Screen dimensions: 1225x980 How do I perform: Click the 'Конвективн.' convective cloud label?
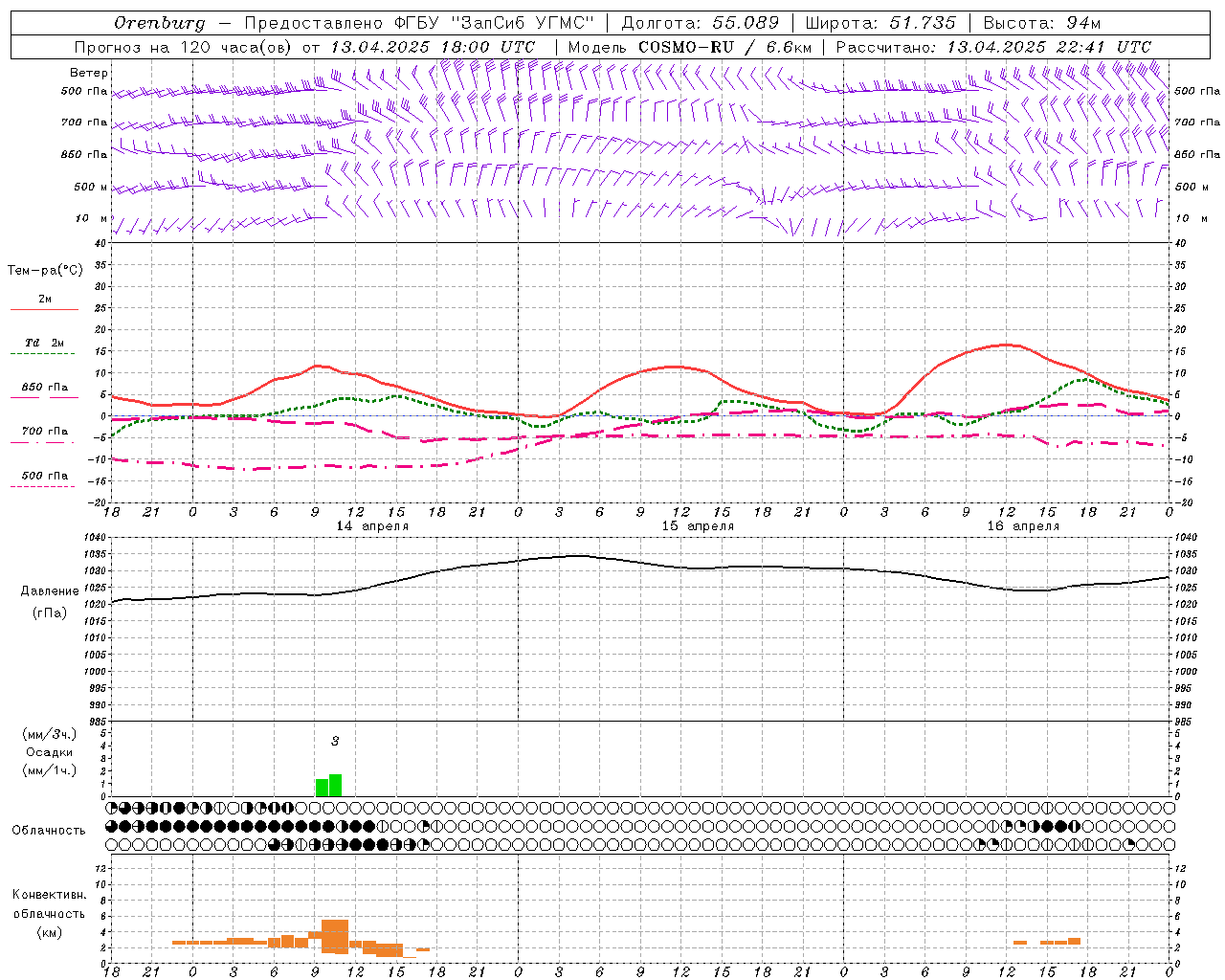tap(49, 895)
